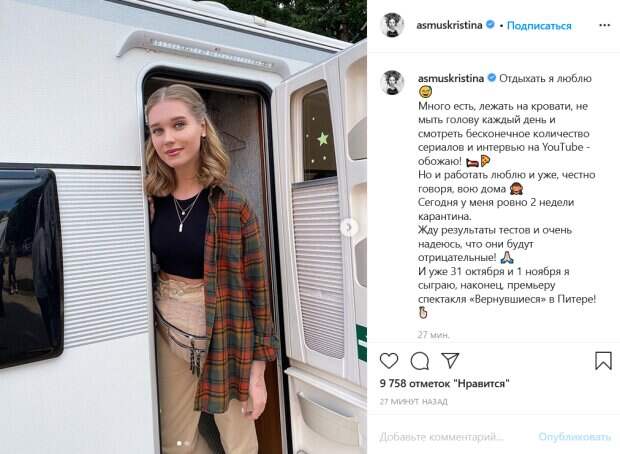Open asmuskristina profile picture in header
This screenshot has height=454, width=620.
tap(392, 25)
